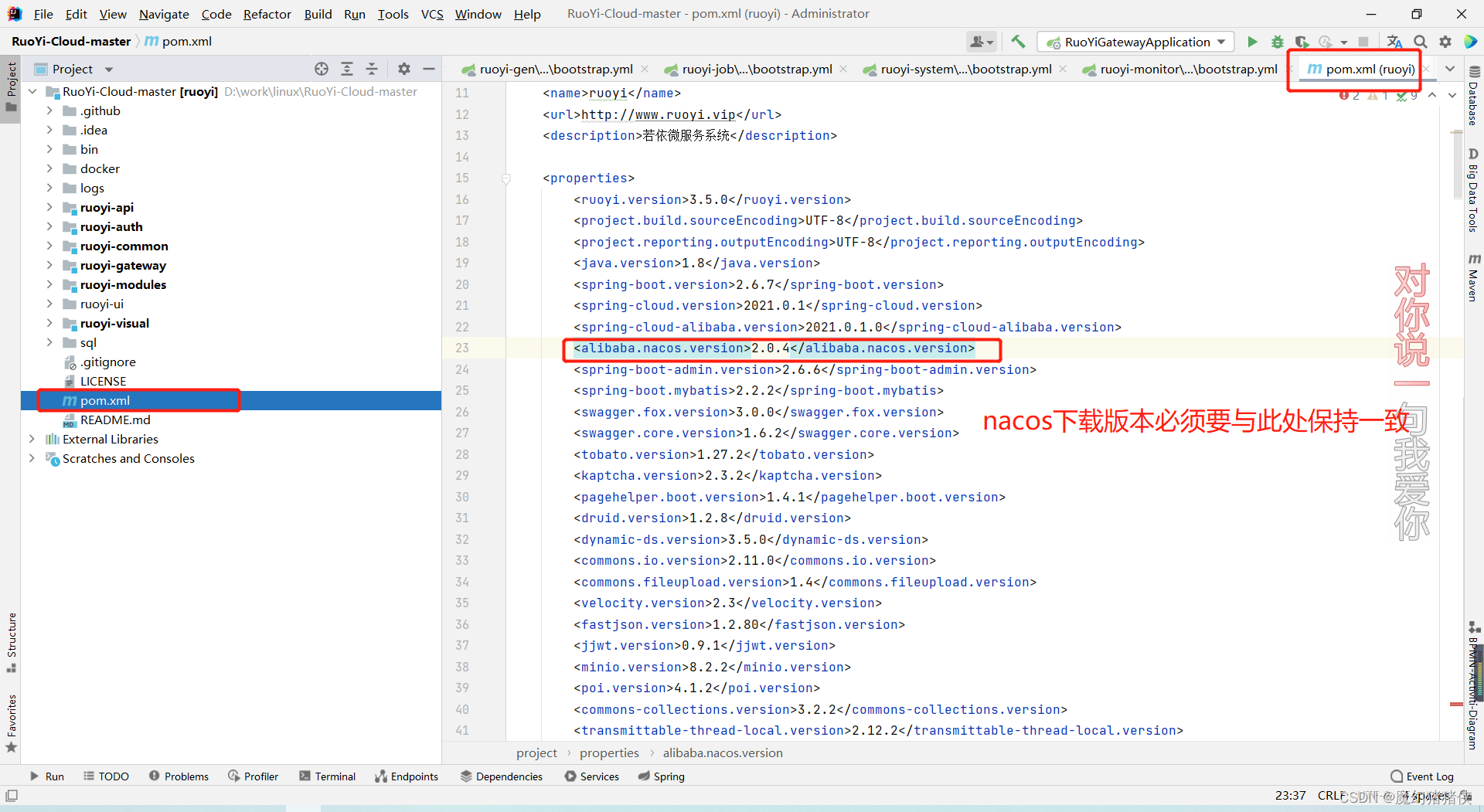Click tool windows quick access icon in status bar
The width and height of the screenshot is (1484, 812).
(12, 796)
